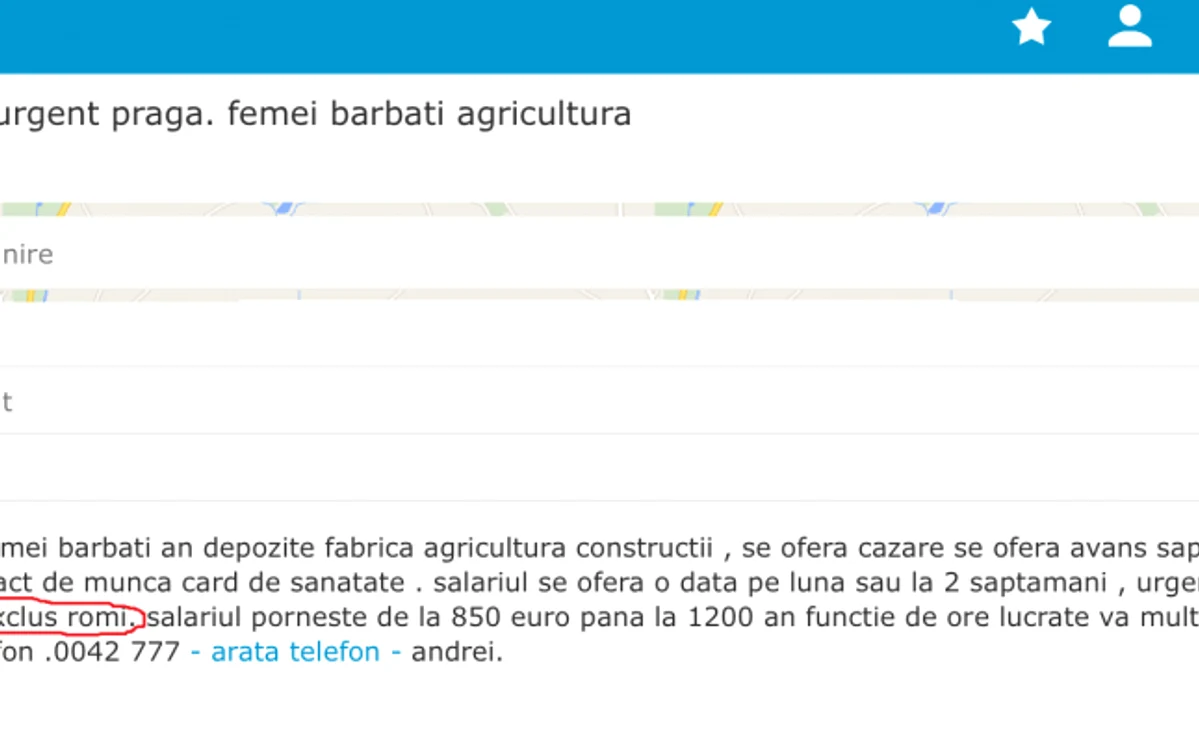Click the first description line 'depozite fabrica agricultura'
Viewport: 1199px width, 750px height.
pyautogui.click(x=385, y=547)
